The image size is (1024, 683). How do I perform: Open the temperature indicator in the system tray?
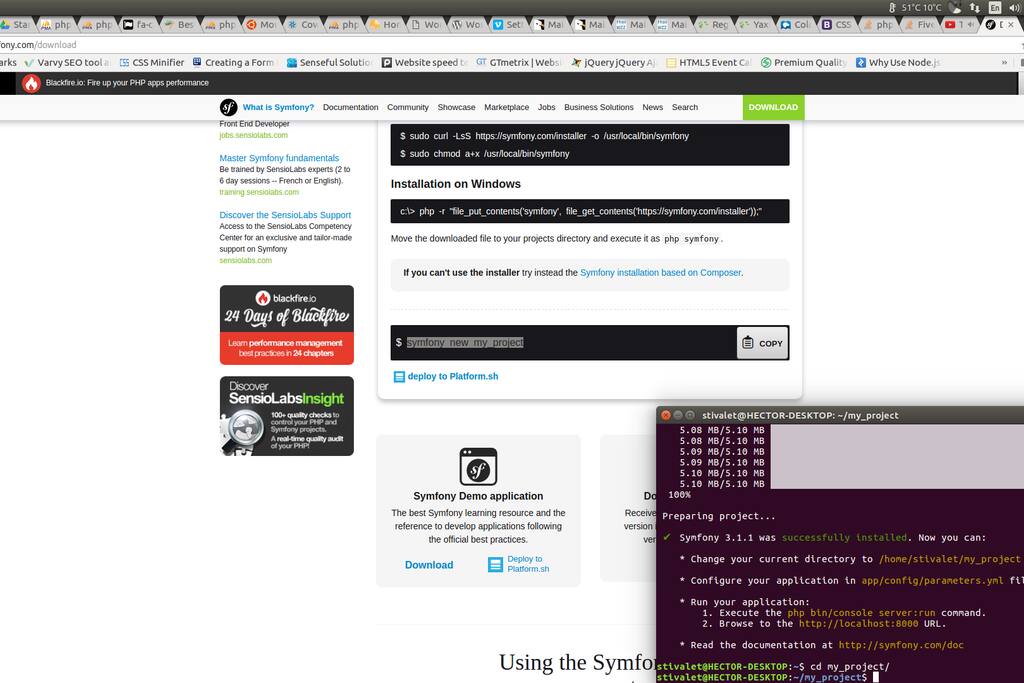click(915, 7)
